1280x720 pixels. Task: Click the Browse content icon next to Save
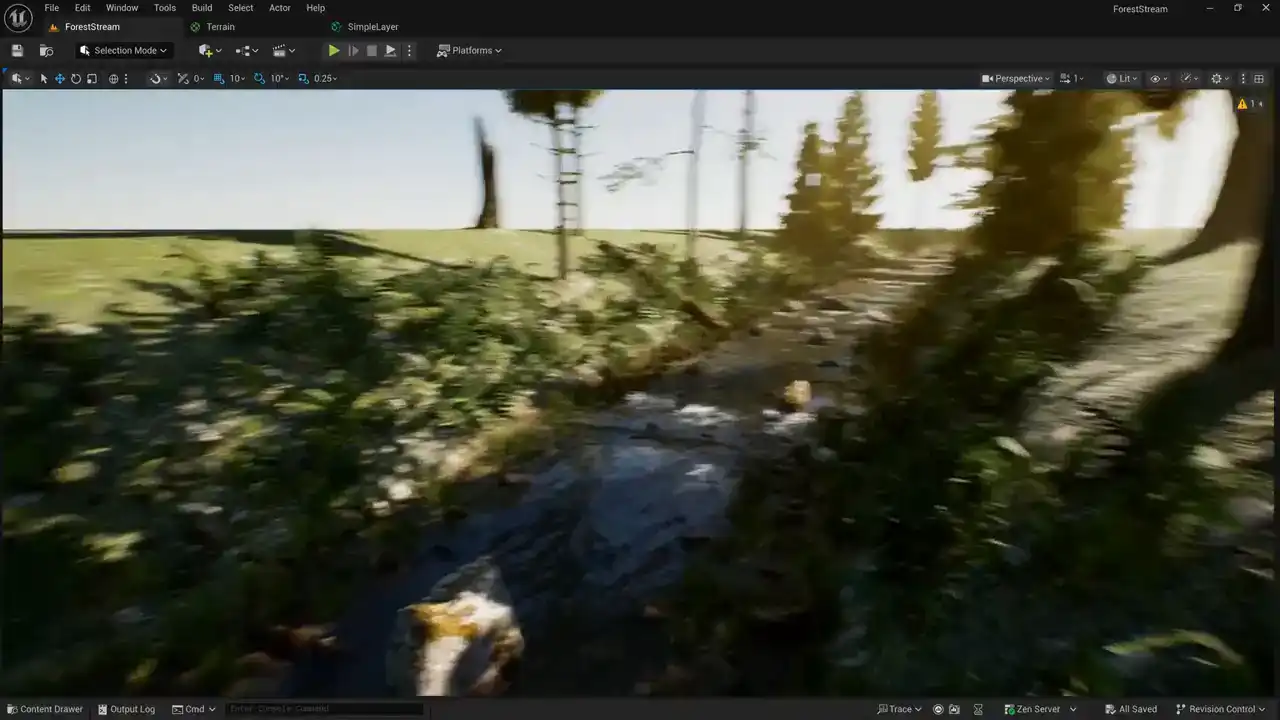coord(46,50)
